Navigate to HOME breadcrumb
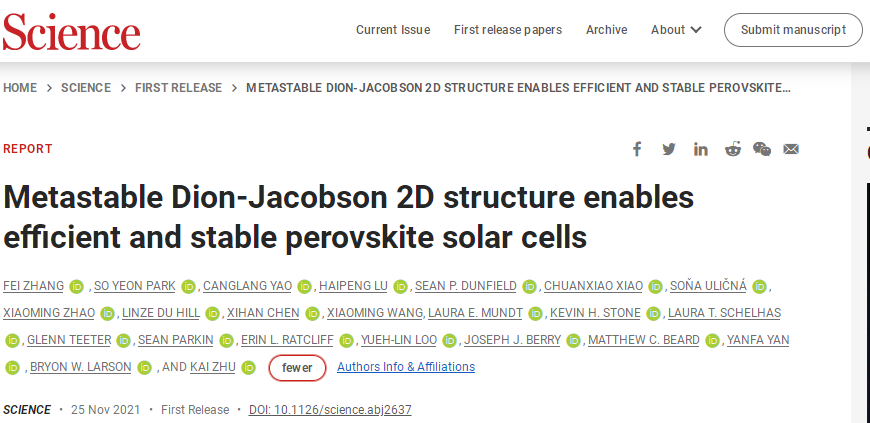 pos(20,88)
